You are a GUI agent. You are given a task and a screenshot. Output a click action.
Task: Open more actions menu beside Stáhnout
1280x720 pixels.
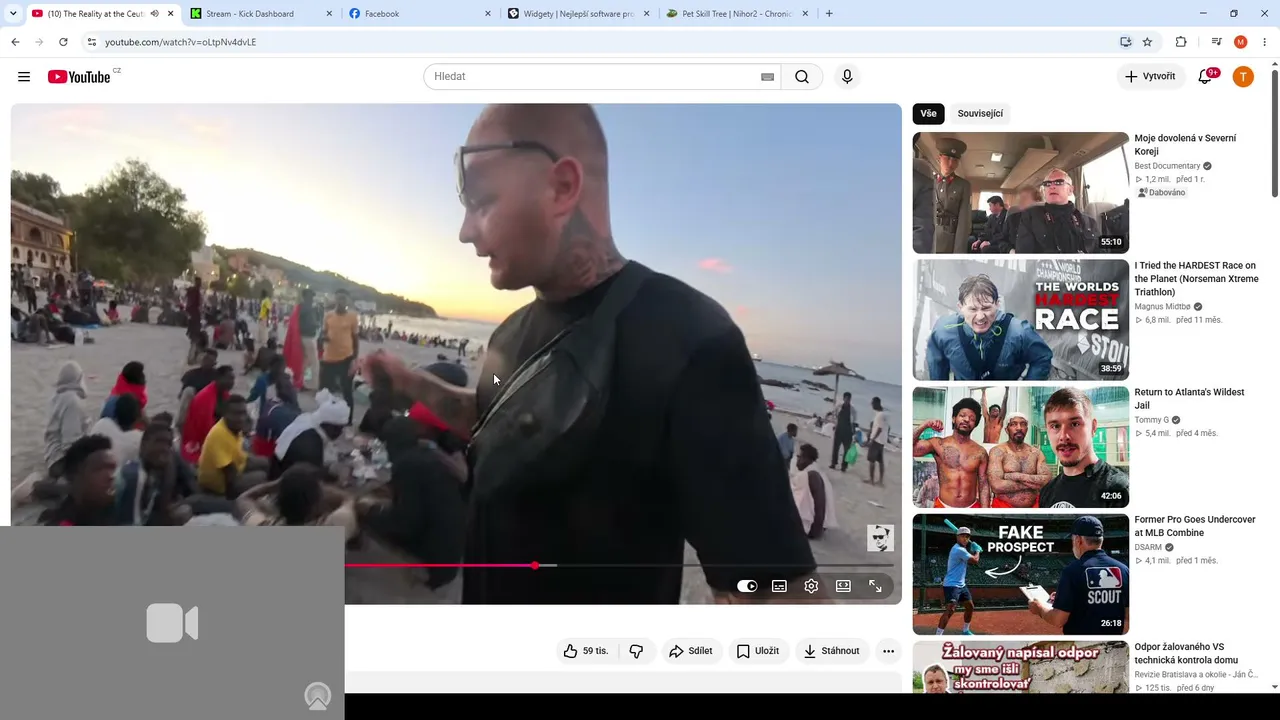point(888,651)
